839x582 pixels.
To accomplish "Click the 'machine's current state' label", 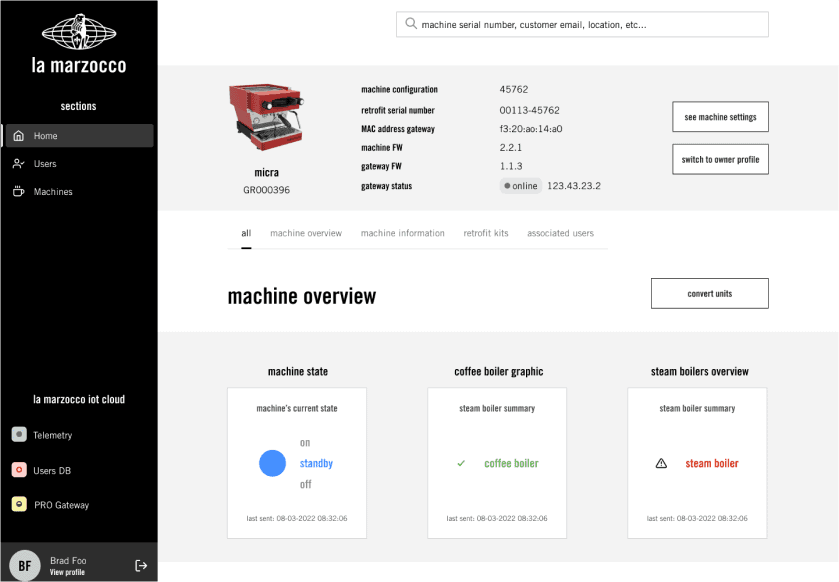I will click(x=297, y=408).
